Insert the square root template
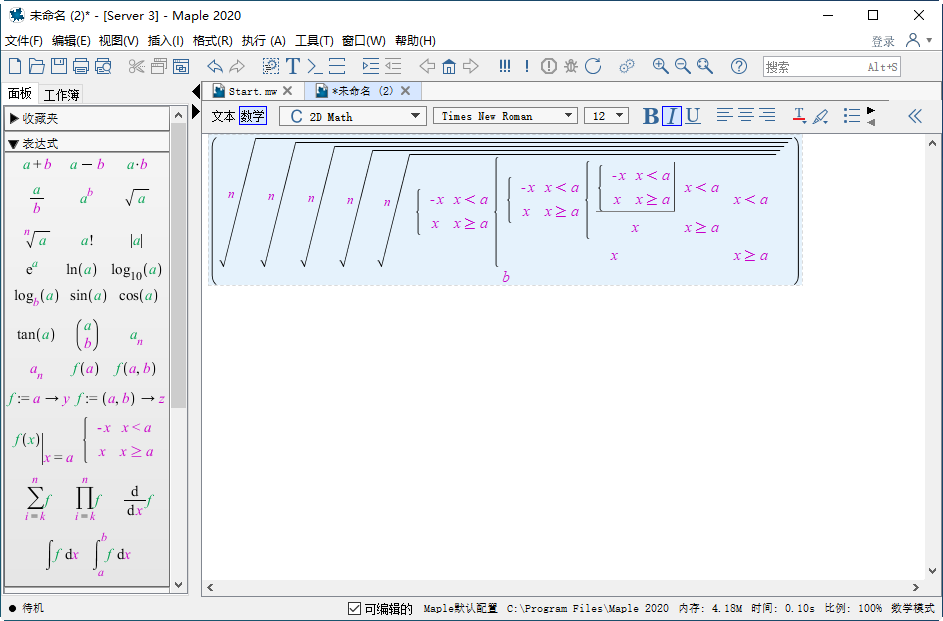The image size is (943, 621). 137,198
